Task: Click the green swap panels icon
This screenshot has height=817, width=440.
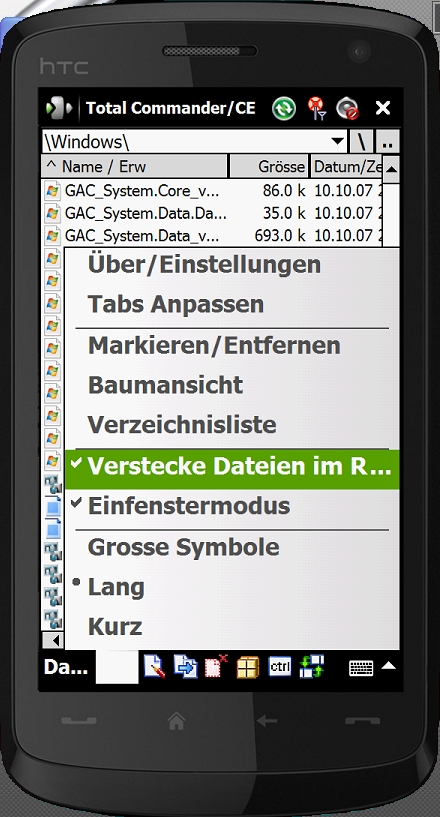Action: [x=312, y=667]
